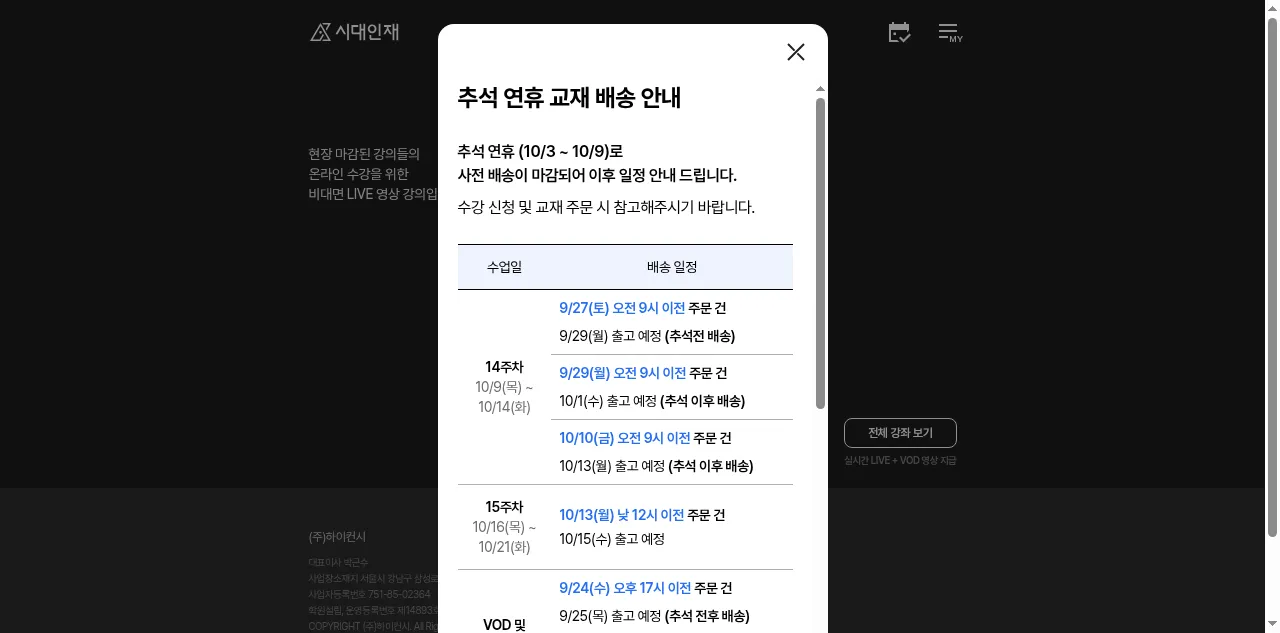
Task: Click the 14주차 row label
Action: coord(504,367)
